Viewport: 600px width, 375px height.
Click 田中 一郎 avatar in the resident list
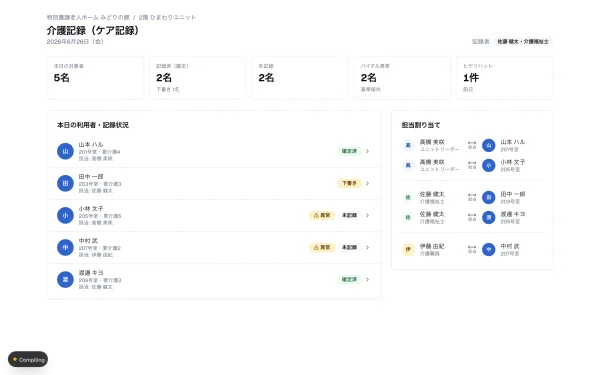(x=65, y=183)
